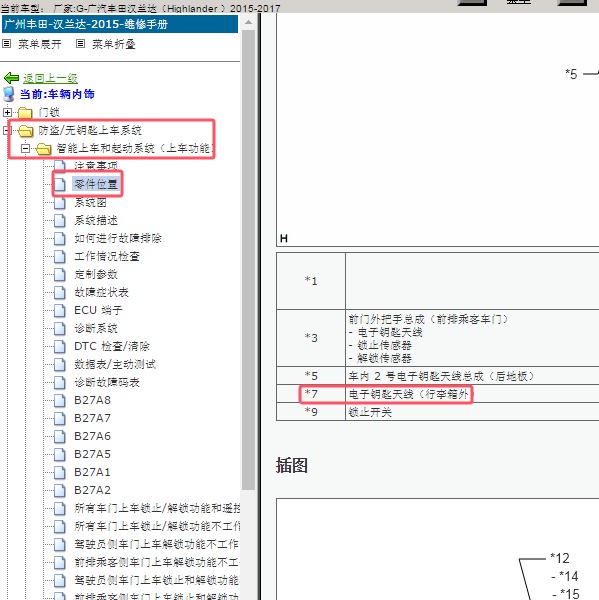Open 诊断系统 page
The image size is (599, 600).
(x=96, y=328)
